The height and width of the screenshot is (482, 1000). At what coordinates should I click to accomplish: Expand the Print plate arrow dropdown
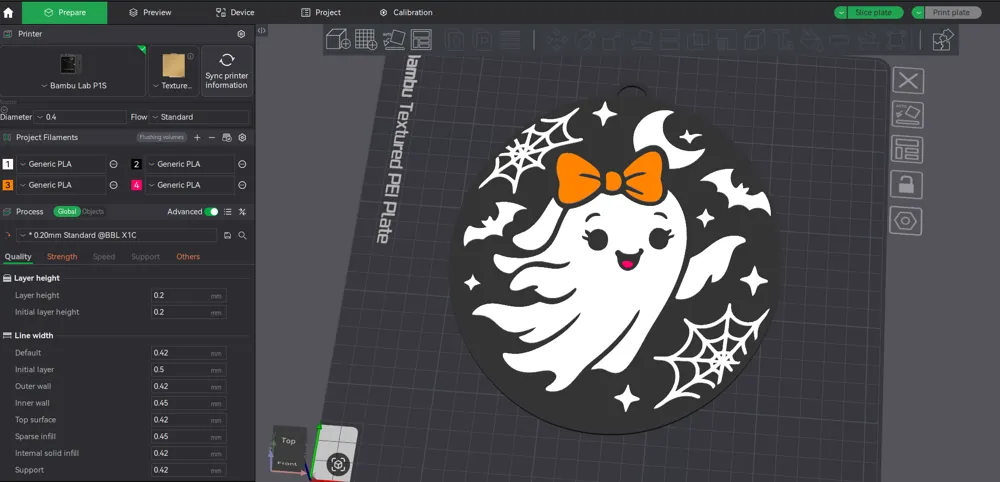coord(918,12)
